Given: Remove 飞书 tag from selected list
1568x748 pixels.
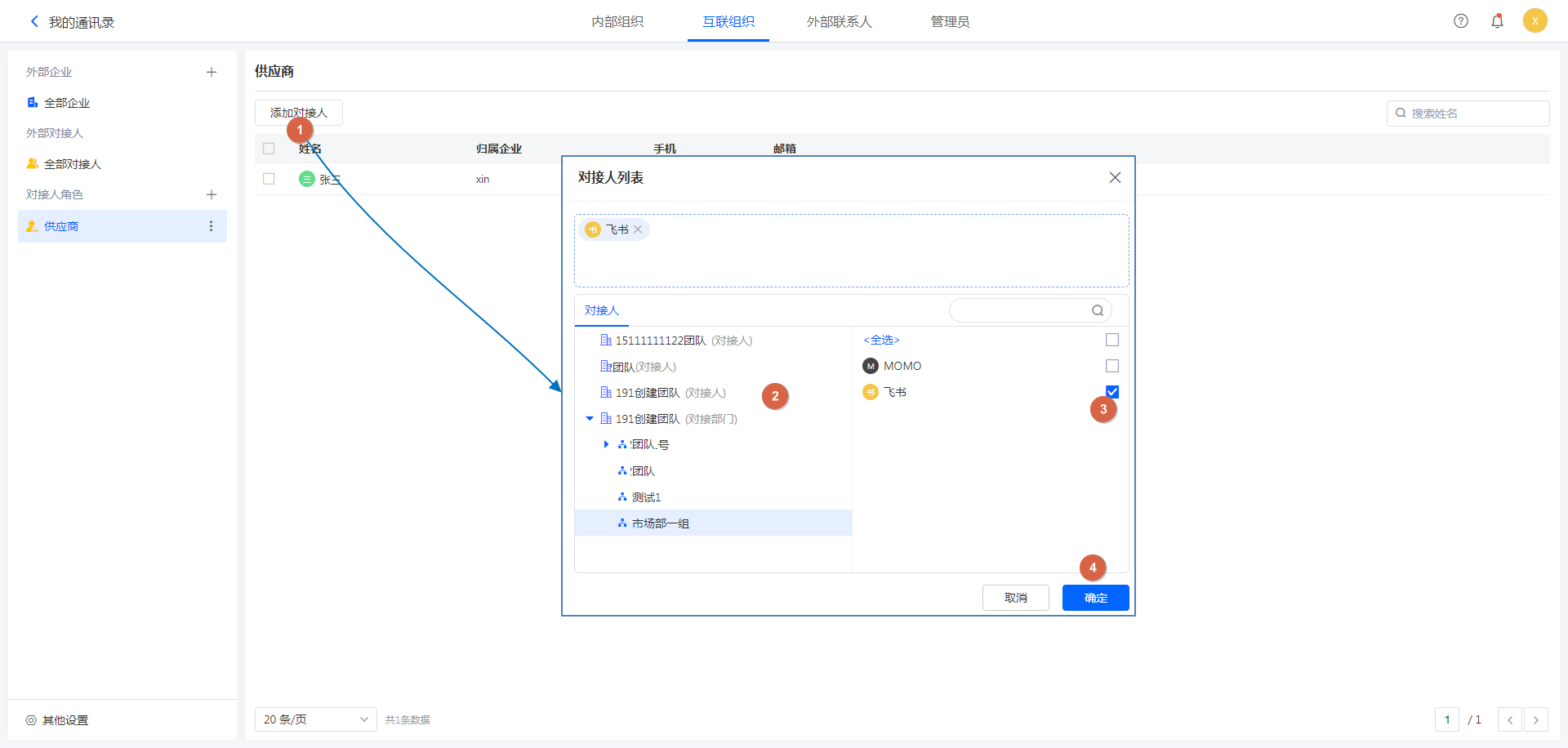Looking at the screenshot, I should pos(638,229).
